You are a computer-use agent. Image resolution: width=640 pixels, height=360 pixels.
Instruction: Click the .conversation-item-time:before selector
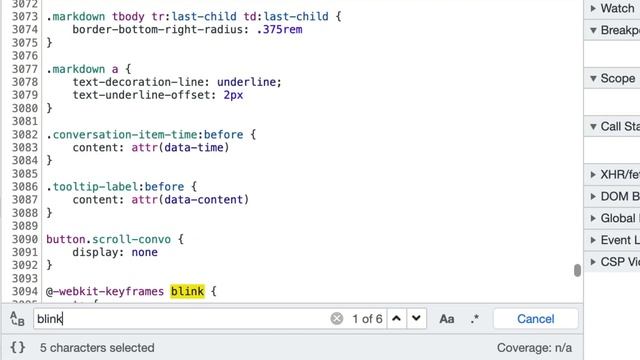[x=144, y=135]
